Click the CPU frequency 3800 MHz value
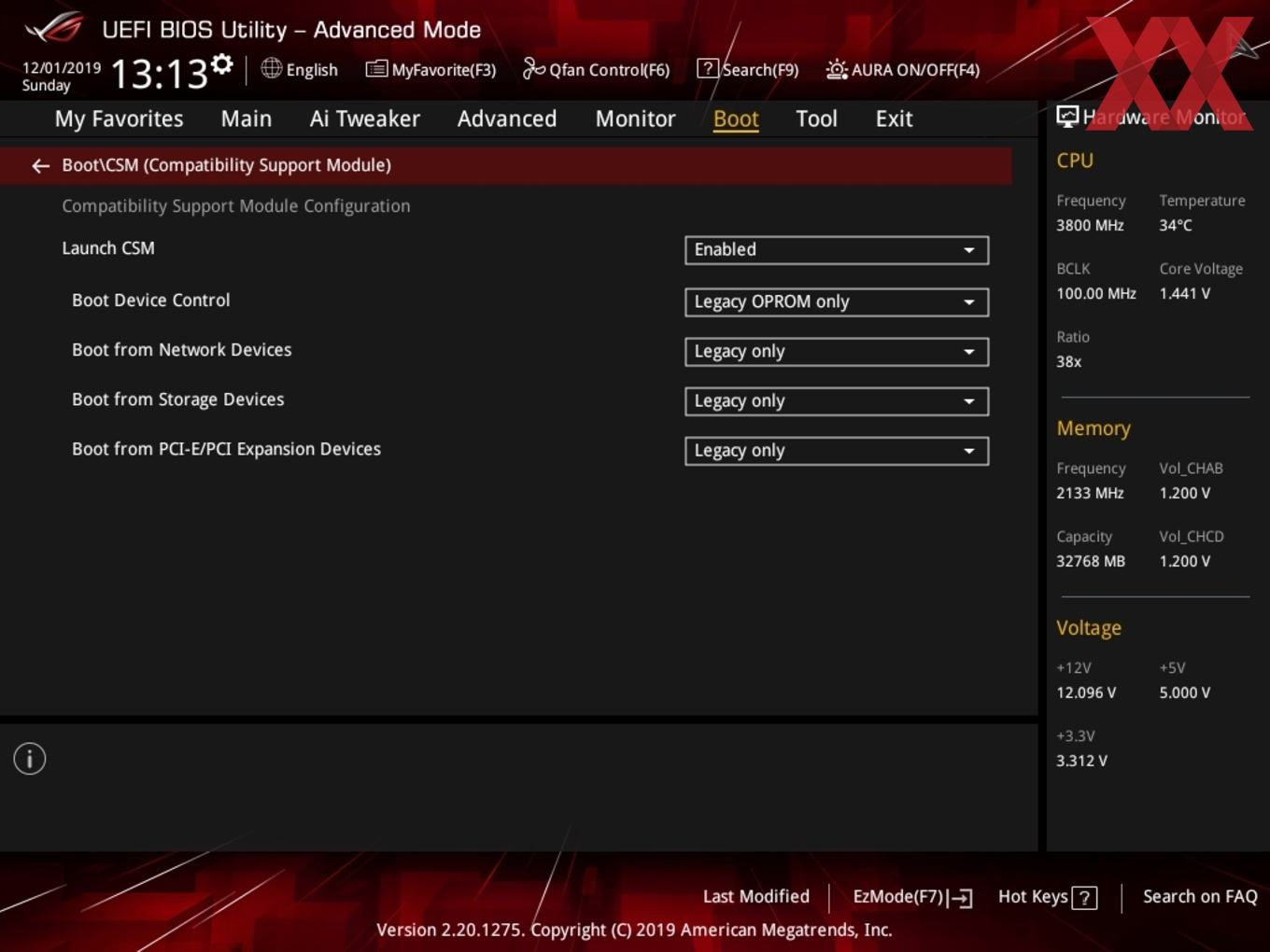This screenshot has height=952, width=1270. pyautogui.click(x=1090, y=226)
